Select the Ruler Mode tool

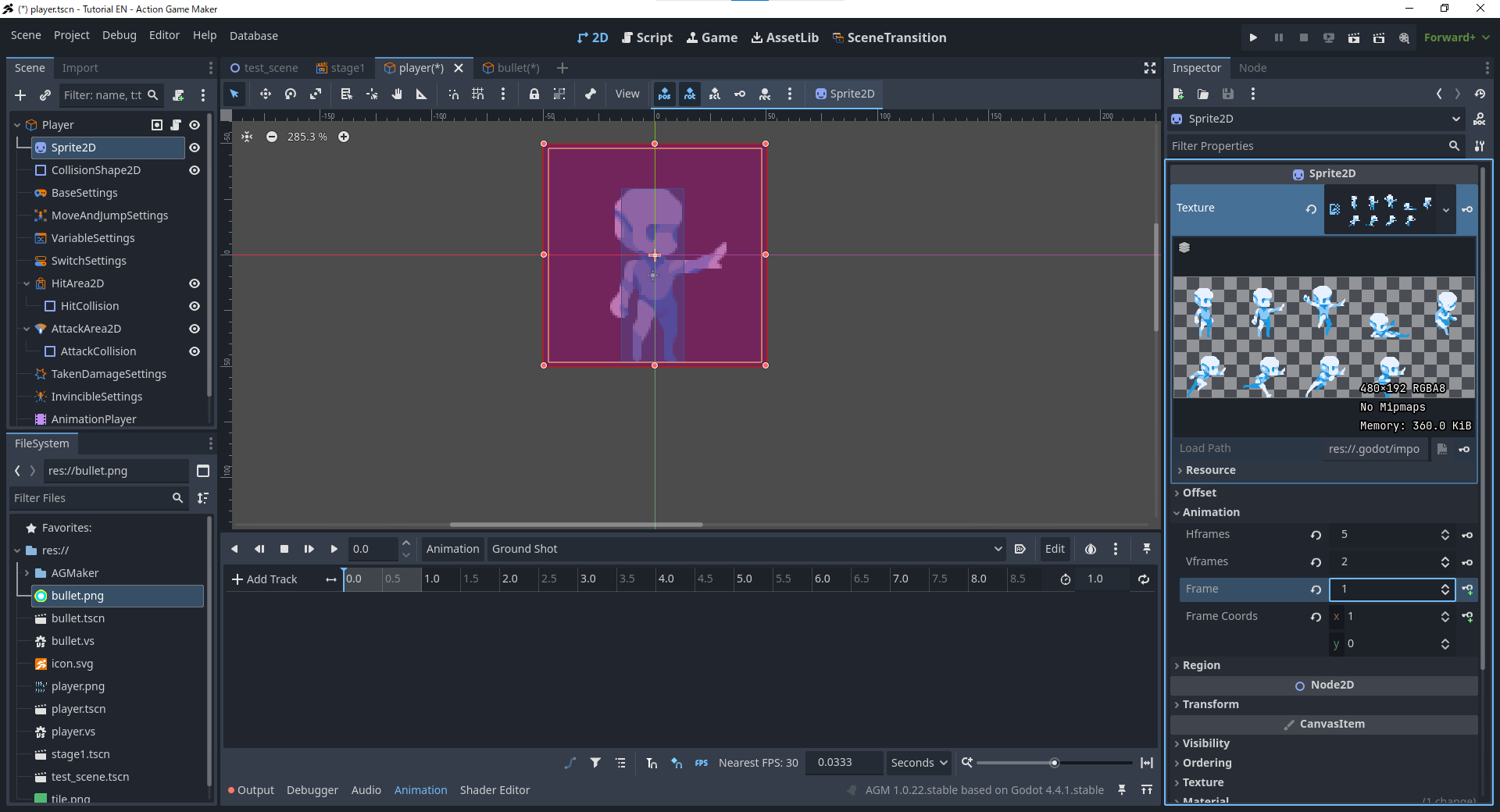click(421, 94)
